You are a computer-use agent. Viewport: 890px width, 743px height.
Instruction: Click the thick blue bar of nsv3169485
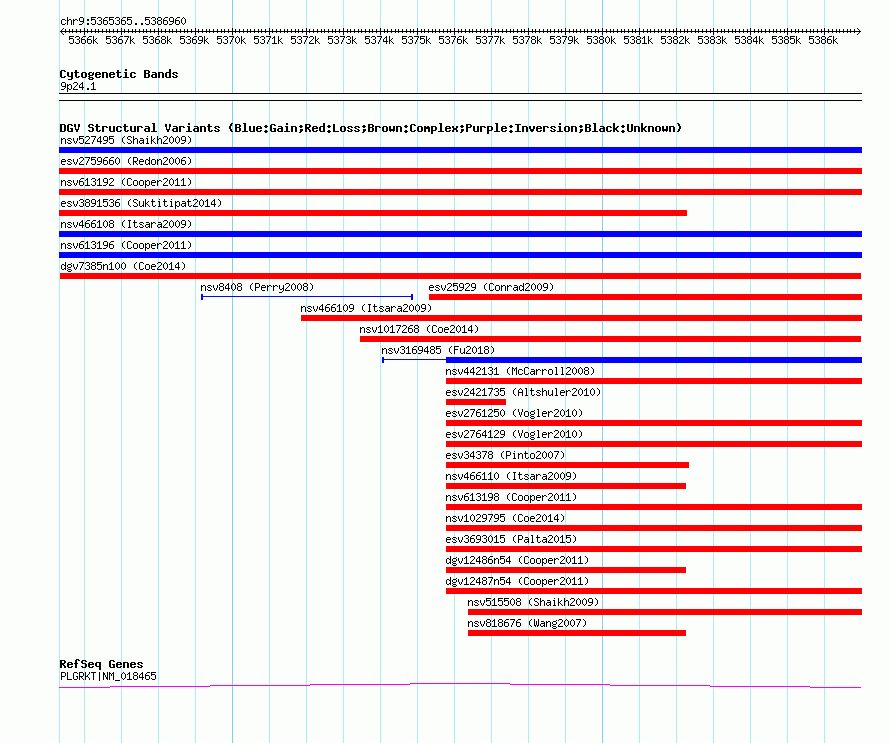click(x=654, y=360)
